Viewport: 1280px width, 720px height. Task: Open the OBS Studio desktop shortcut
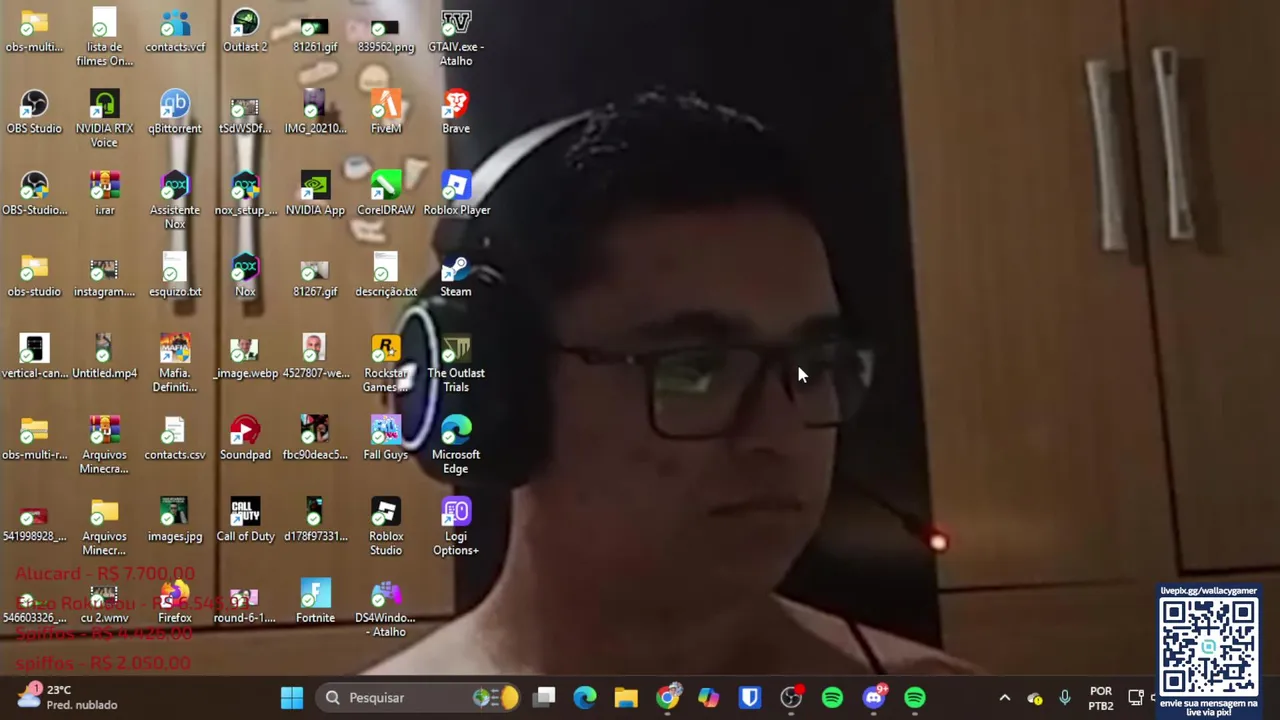[x=34, y=112]
